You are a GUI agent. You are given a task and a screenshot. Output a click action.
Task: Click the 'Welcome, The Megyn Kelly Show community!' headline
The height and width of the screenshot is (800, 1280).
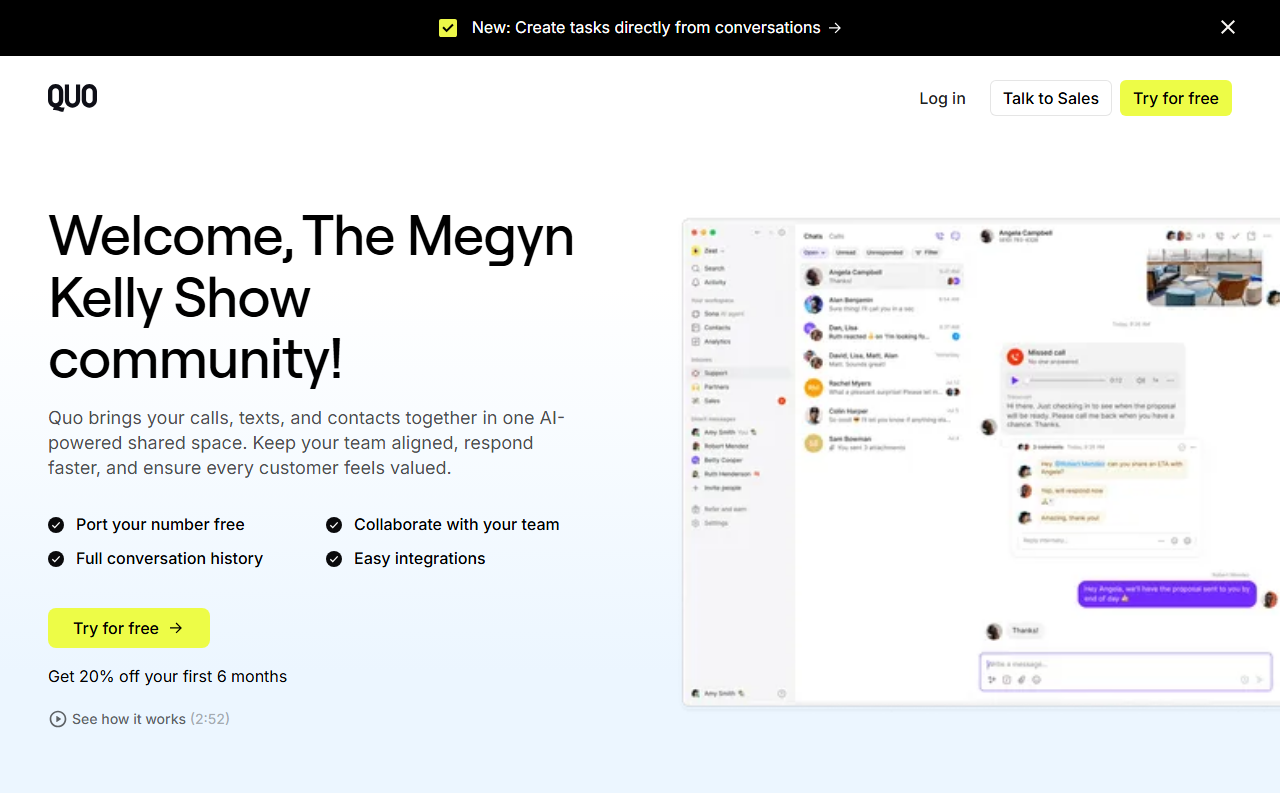pos(311,297)
